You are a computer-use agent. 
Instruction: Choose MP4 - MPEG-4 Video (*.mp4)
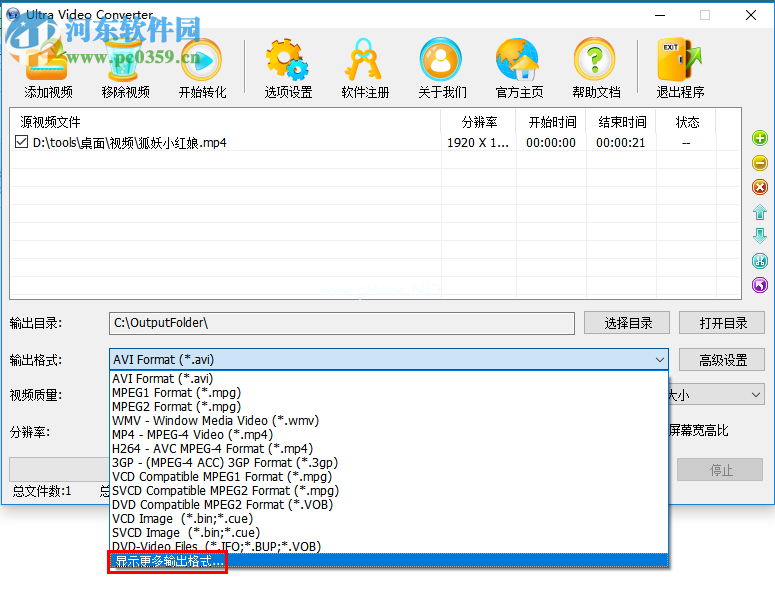pyautogui.click(x=388, y=435)
